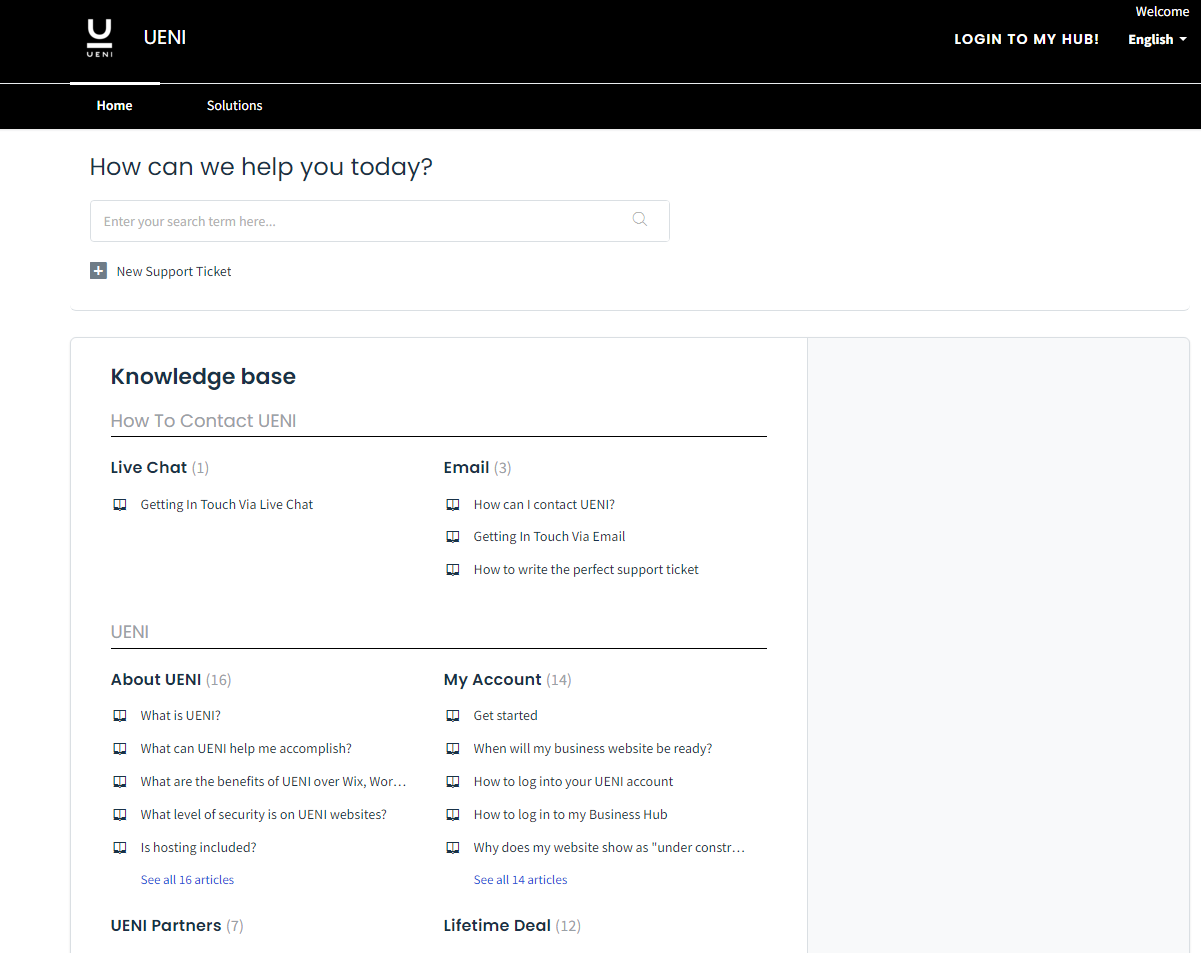Viewport: 1201px width, 953px height.
Task: Click the book icon beside How to log in to my Business Hub
Action: click(x=453, y=815)
